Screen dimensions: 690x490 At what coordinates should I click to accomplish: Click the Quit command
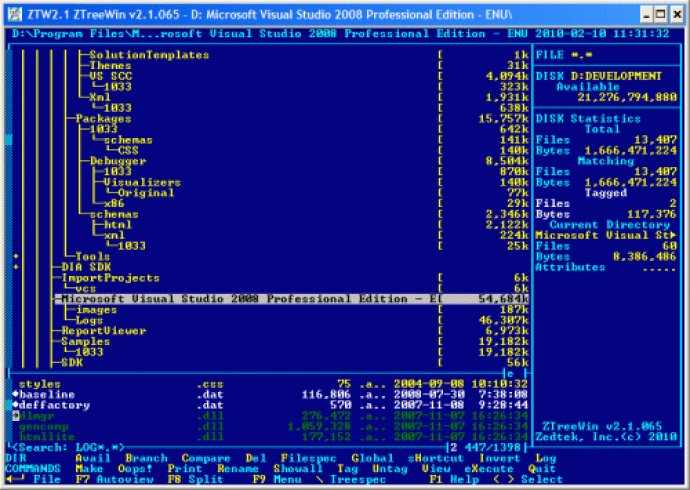(x=542, y=469)
